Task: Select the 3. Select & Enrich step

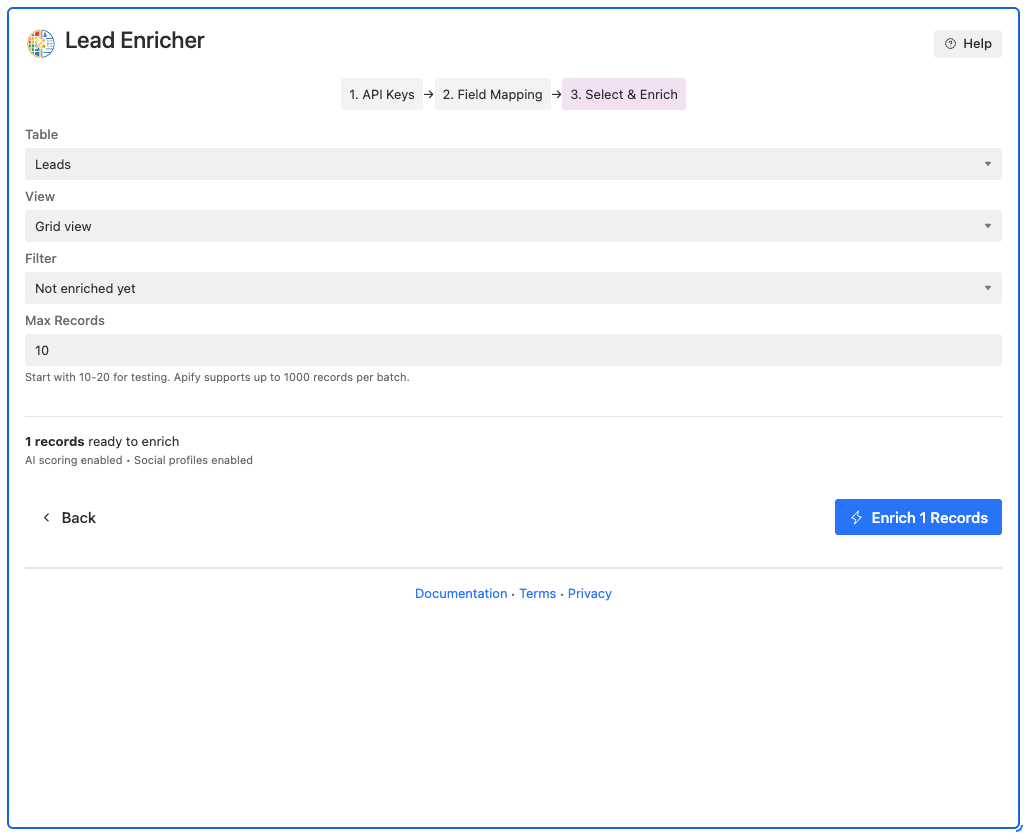Action: [623, 94]
